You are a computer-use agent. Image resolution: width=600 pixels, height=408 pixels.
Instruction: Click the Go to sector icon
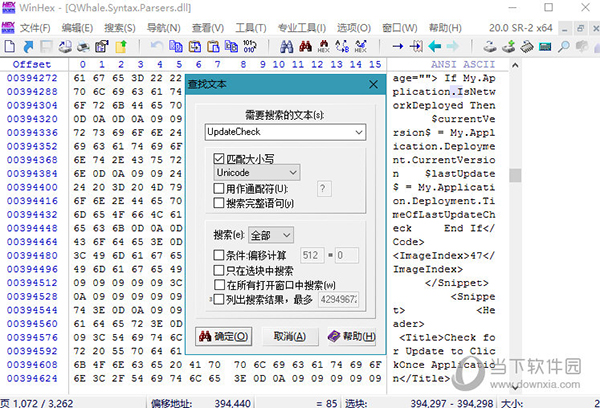(416, 47)
